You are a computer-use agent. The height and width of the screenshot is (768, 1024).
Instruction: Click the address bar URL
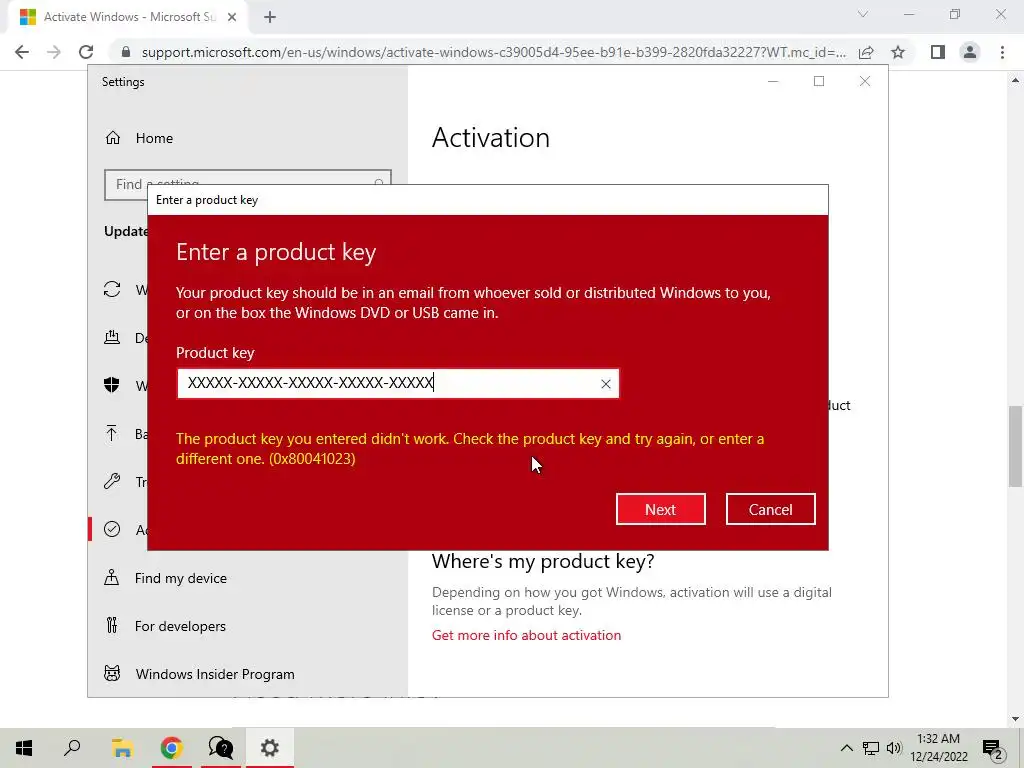(x=493, y=52)
